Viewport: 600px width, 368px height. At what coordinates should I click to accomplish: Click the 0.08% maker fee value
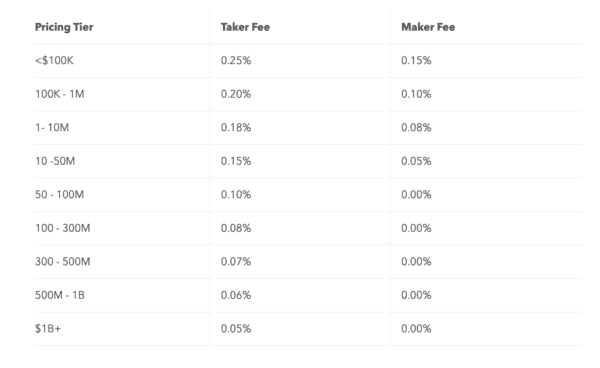[416, 127]
